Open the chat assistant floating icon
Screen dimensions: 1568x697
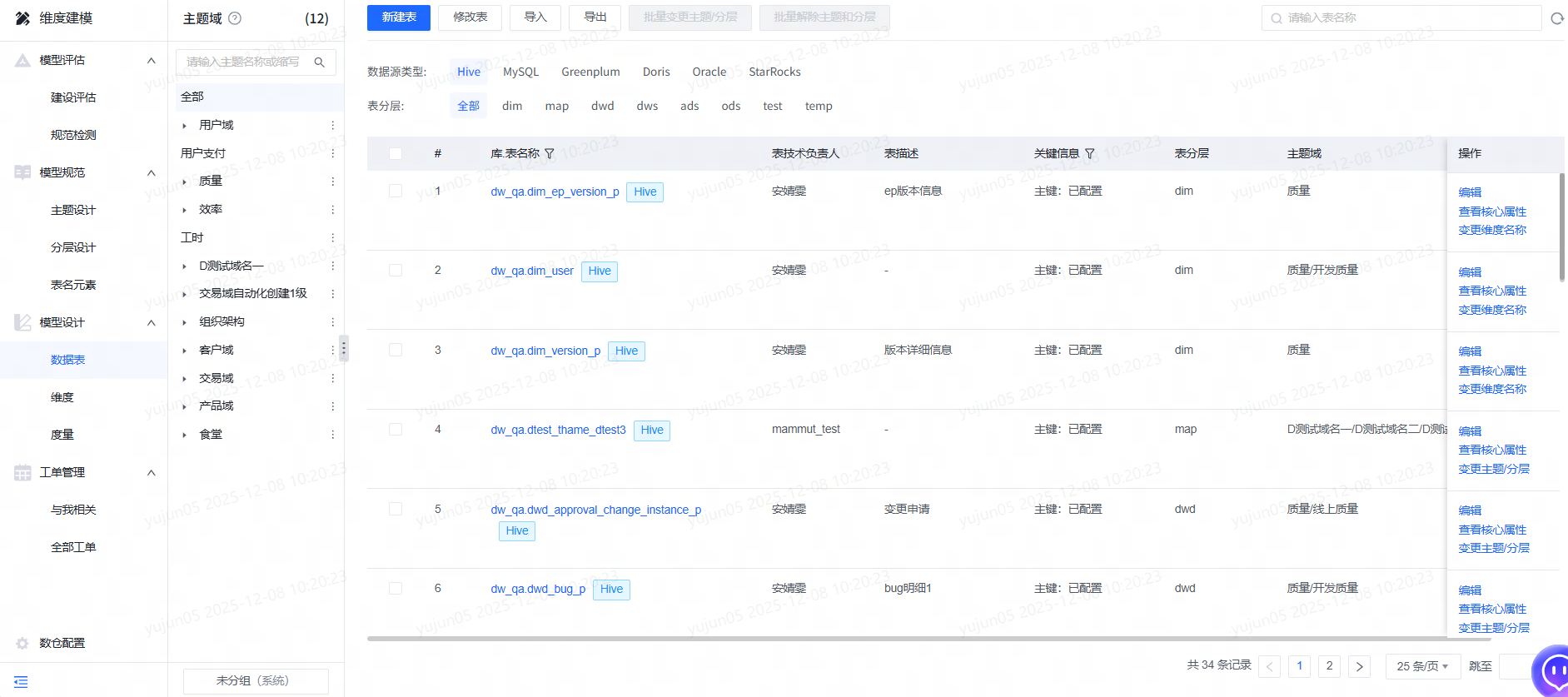click(x=1551, y=671)
